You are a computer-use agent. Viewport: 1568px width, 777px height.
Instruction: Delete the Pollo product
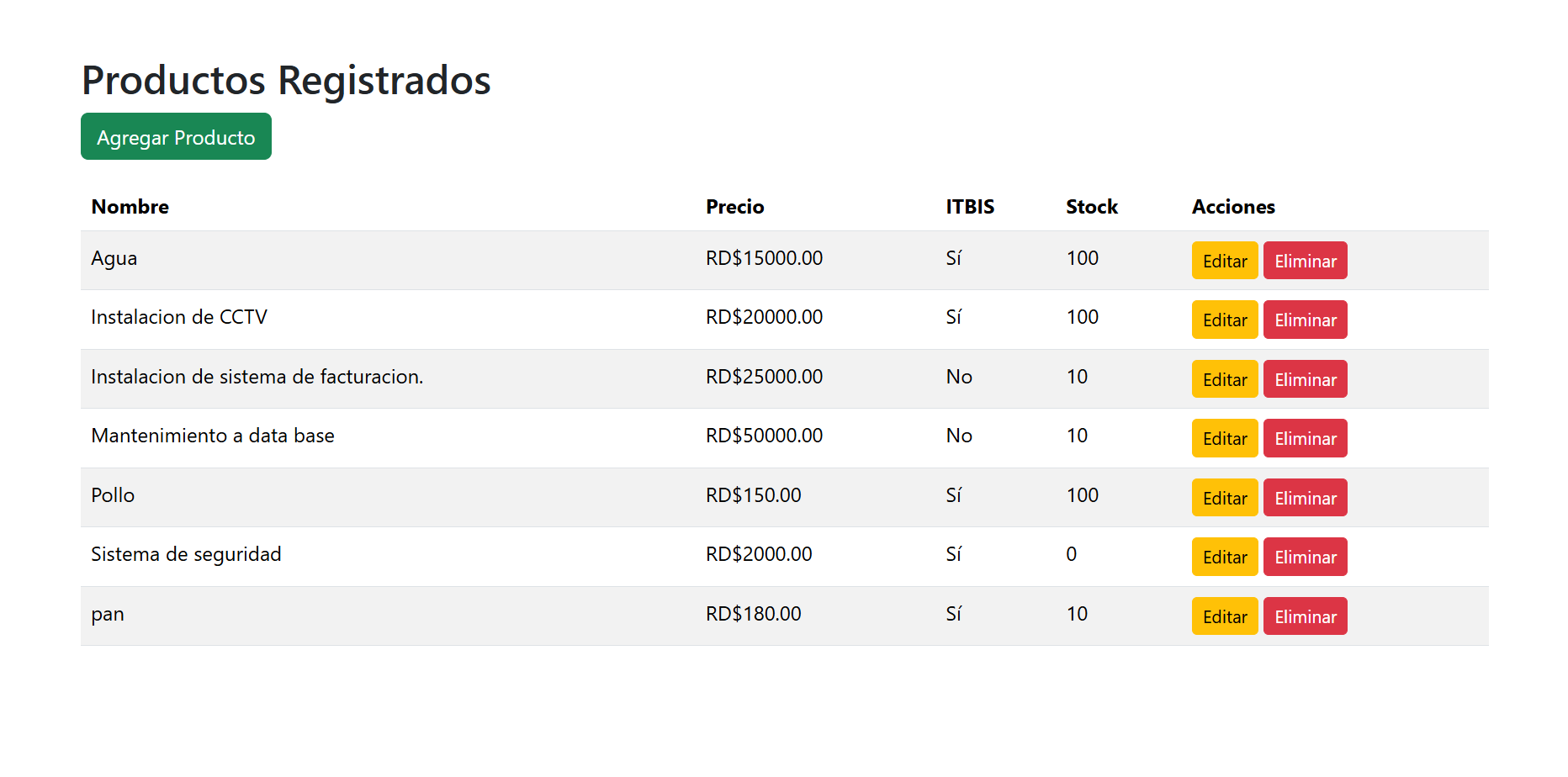click(x=1305, y=498)
